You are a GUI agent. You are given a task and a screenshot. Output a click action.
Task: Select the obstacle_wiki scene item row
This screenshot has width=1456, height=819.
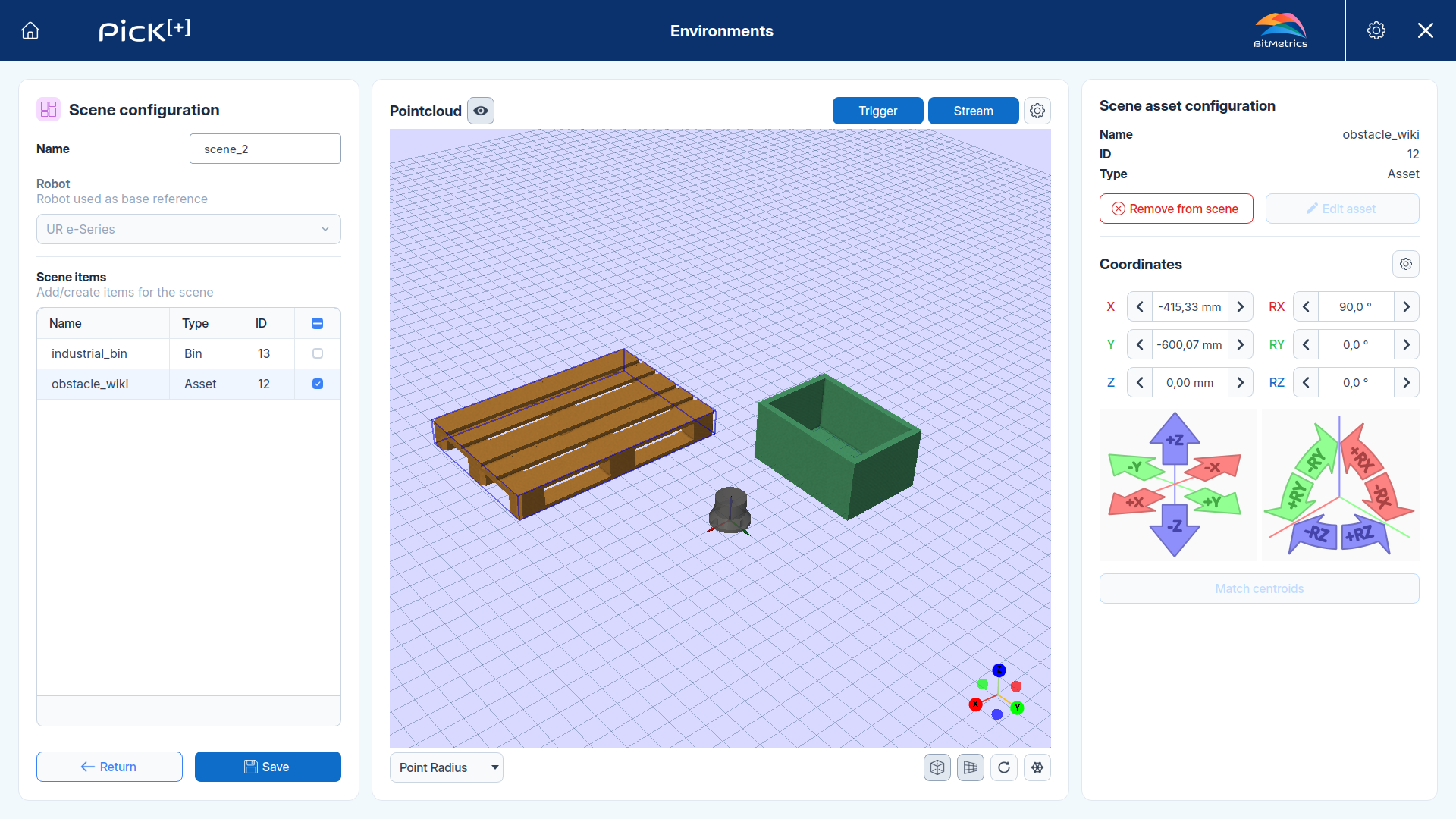click(189, 384)
